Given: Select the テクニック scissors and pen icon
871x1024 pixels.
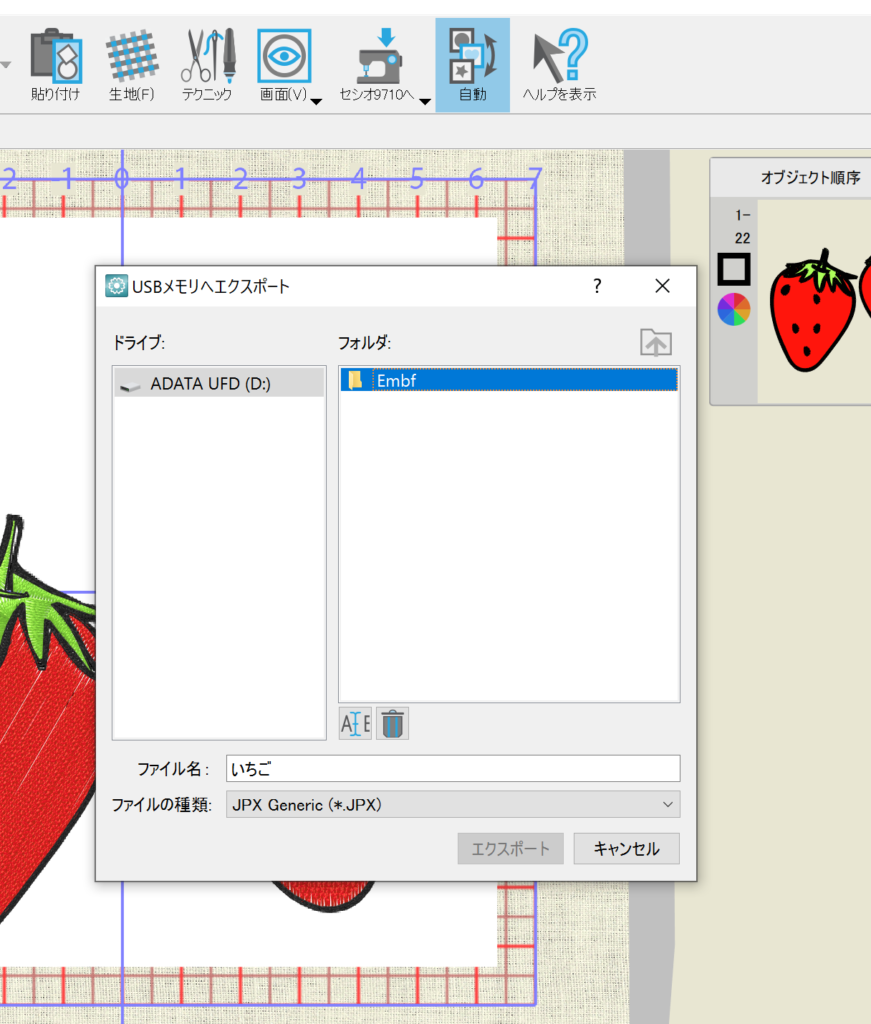Looking at the screenshot, I should click(207, 58).
